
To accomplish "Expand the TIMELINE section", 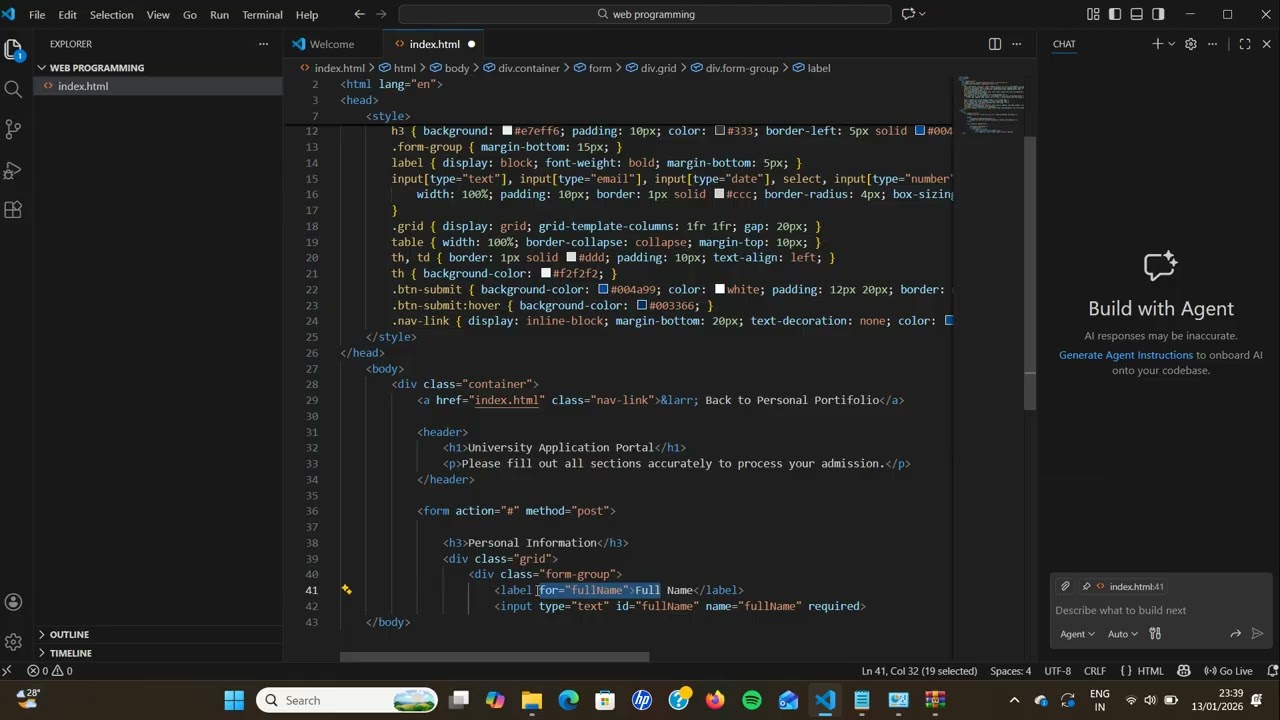I will [x=70, y=653].
